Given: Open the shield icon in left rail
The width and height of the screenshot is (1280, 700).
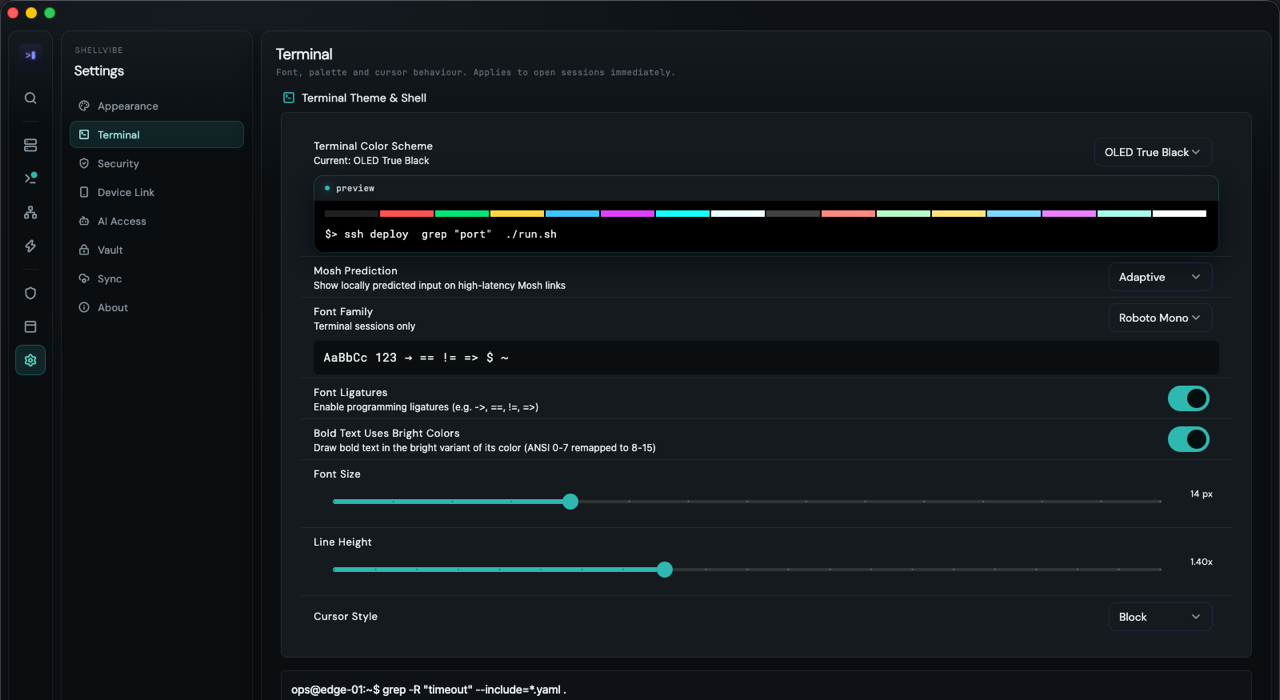Looking at the screenshot, I should pos(30,293).
